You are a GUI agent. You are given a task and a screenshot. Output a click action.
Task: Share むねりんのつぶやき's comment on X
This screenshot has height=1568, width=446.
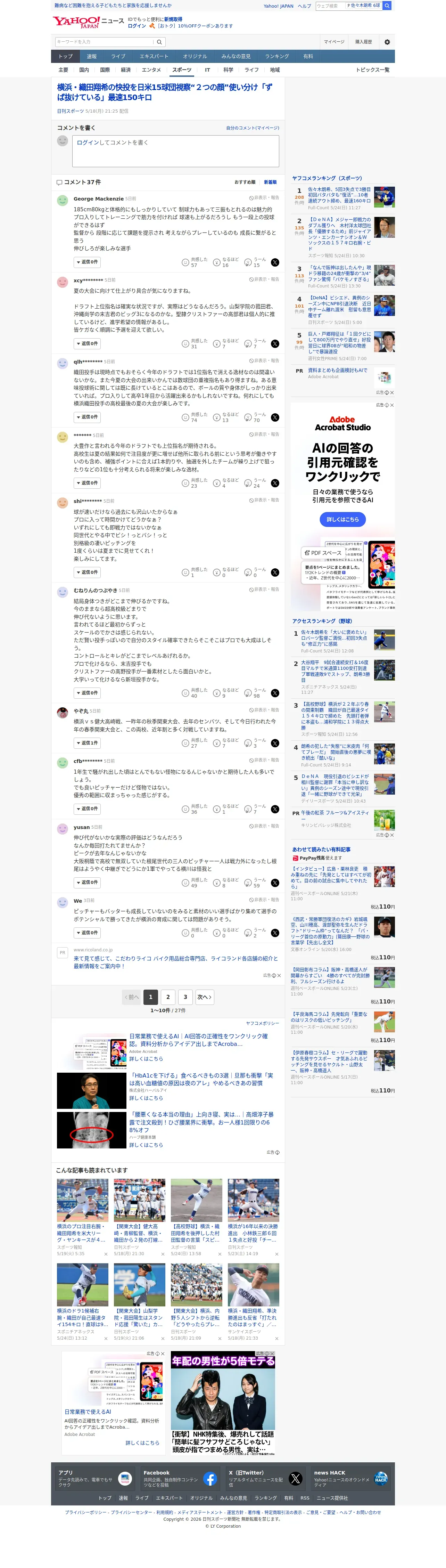tap(275, 693)
